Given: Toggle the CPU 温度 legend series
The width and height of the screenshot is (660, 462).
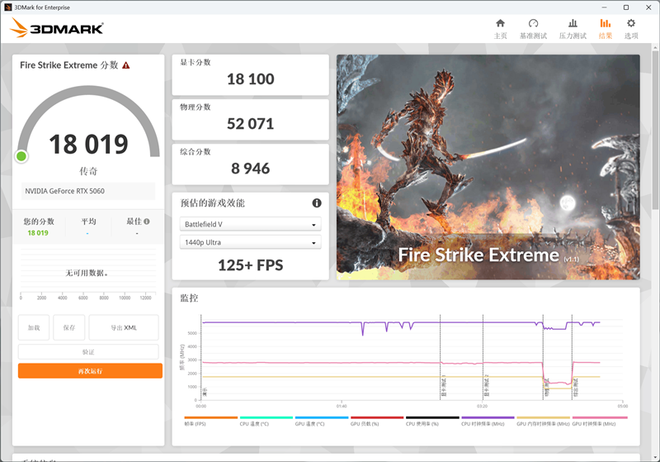Looking at the screenshot, I should point(266,421).
